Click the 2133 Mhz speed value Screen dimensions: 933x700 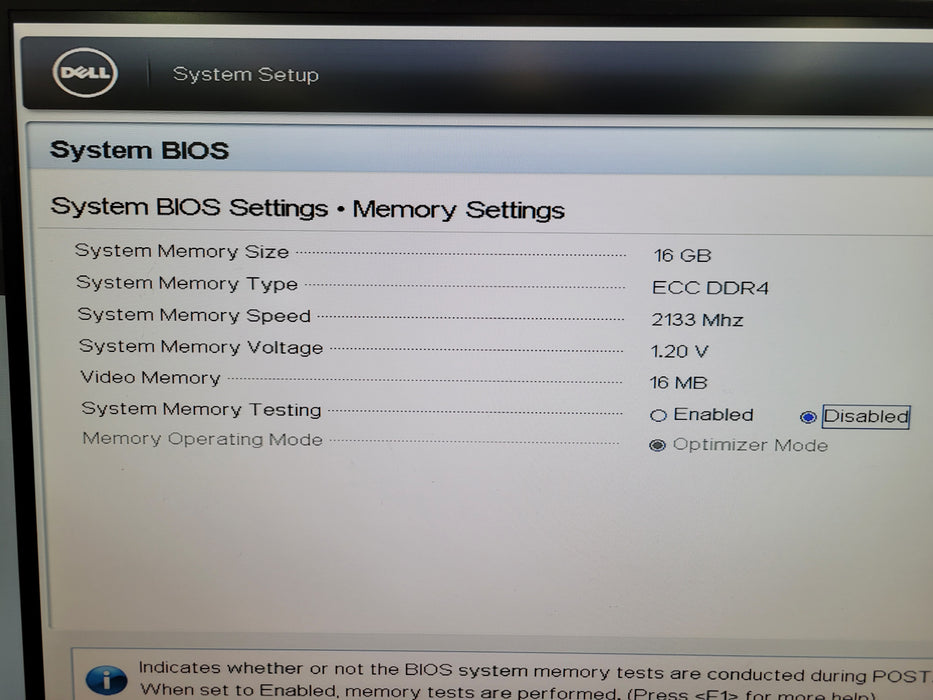tap(697, 320)
